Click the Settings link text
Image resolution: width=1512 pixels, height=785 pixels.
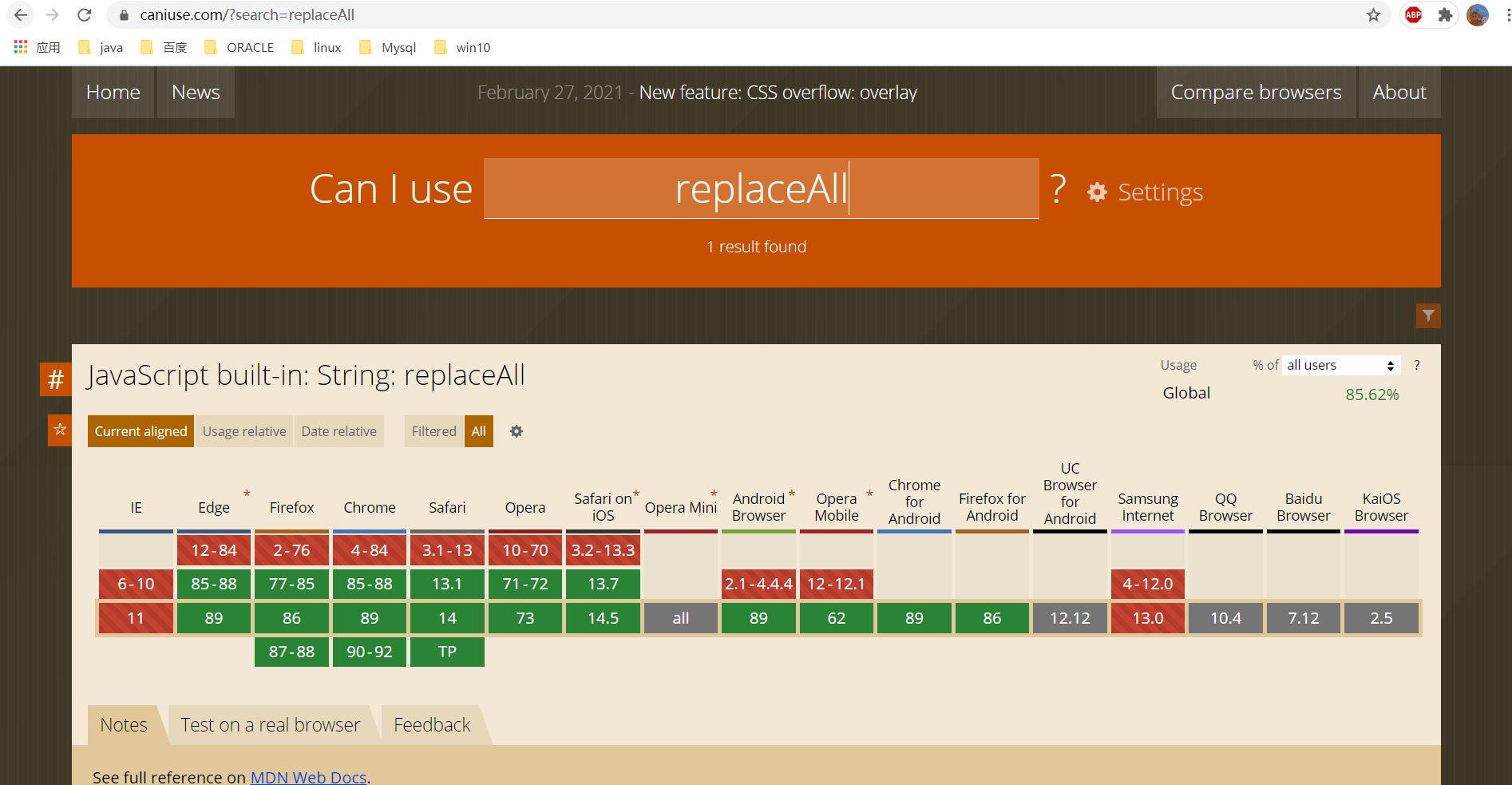(x=1160, y=192)
